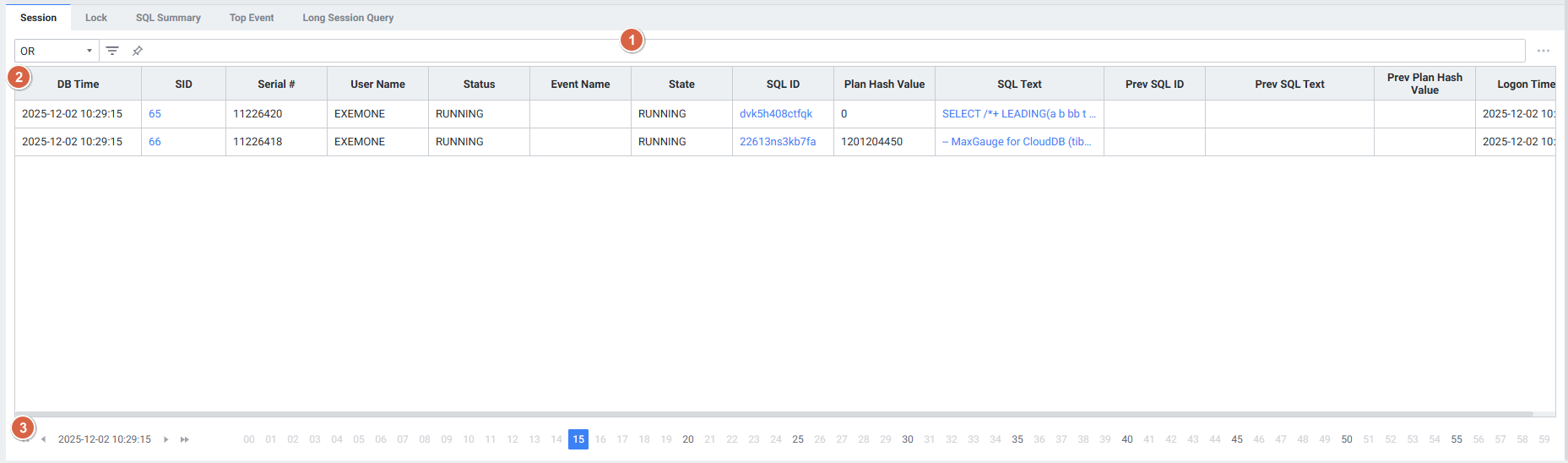
Task: Open the OR condition dropdown
Action: 57,51
